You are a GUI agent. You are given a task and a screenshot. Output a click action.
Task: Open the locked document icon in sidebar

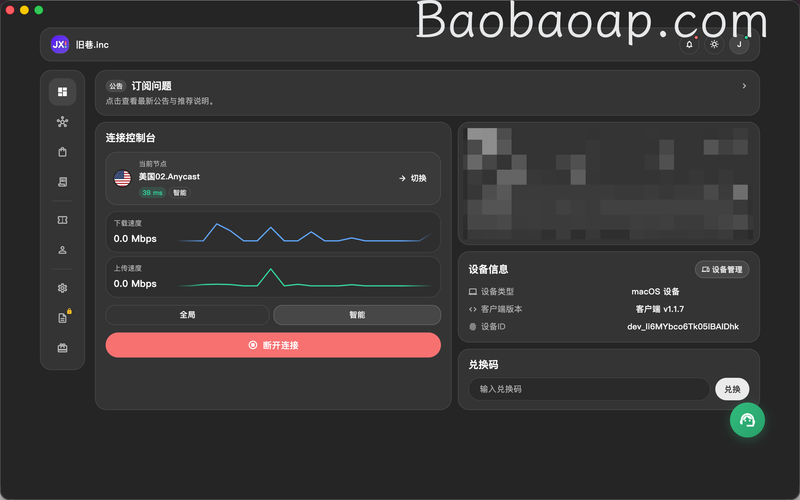(62, 318)
